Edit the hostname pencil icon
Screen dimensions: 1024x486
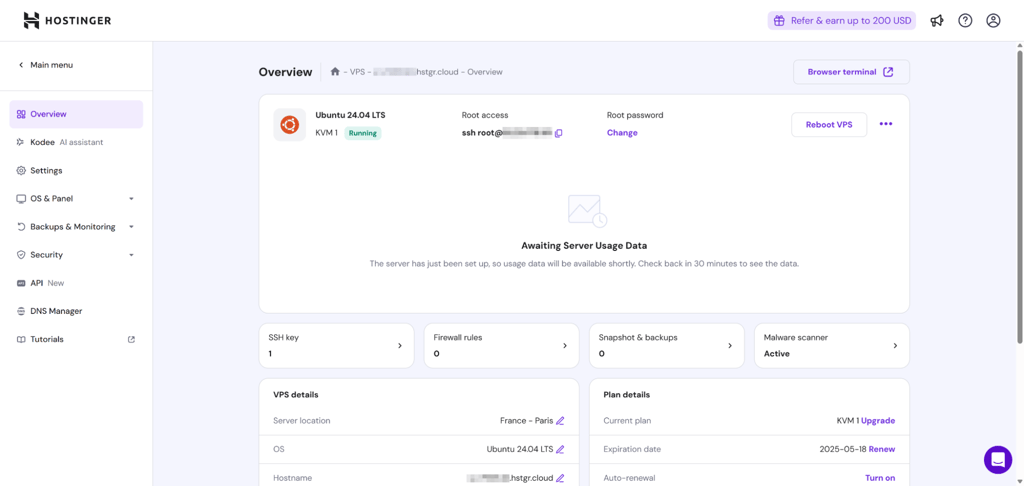(x=560, y=478)
